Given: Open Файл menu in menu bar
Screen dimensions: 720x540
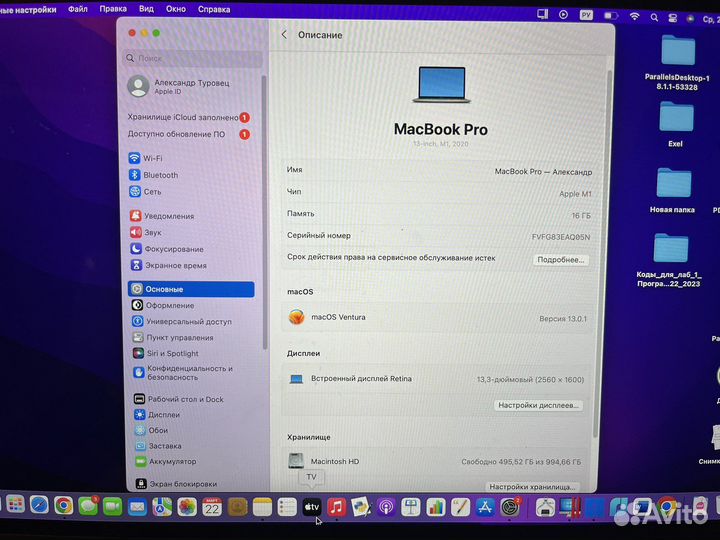Looking at the screenshot, I should tap(78, 9).
